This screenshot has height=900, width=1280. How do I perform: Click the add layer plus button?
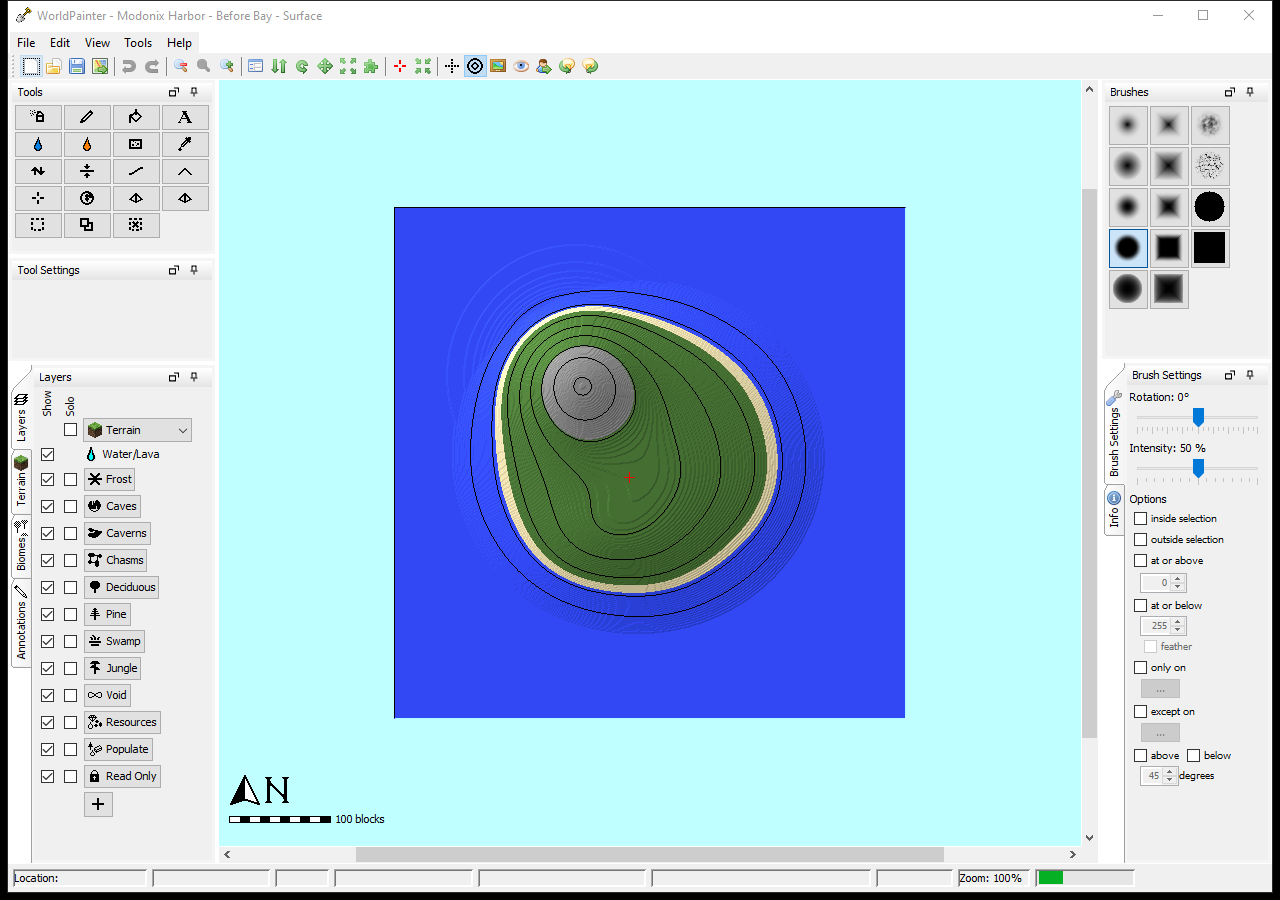[x=98, y=804]
